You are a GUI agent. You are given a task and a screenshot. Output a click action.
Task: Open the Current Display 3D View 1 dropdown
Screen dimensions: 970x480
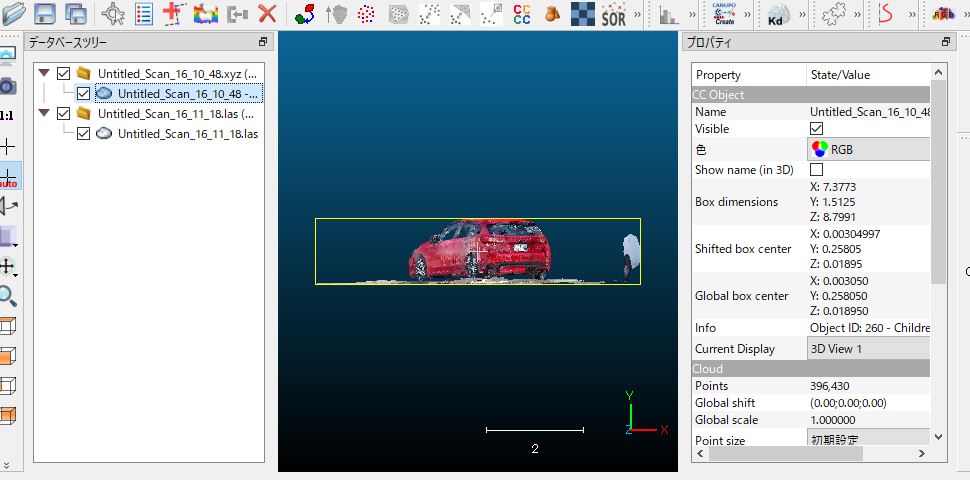coord(868,349)
